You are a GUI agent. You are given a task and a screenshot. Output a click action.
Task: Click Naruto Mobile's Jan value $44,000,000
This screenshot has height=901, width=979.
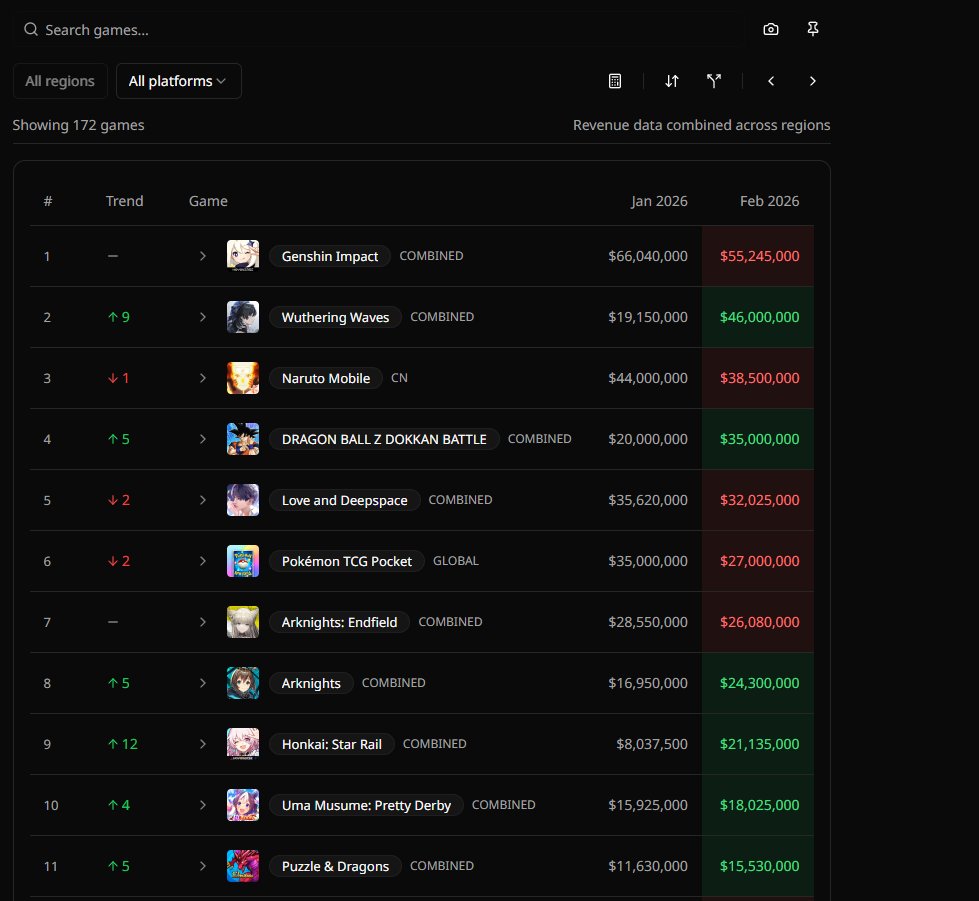point(647,378)
